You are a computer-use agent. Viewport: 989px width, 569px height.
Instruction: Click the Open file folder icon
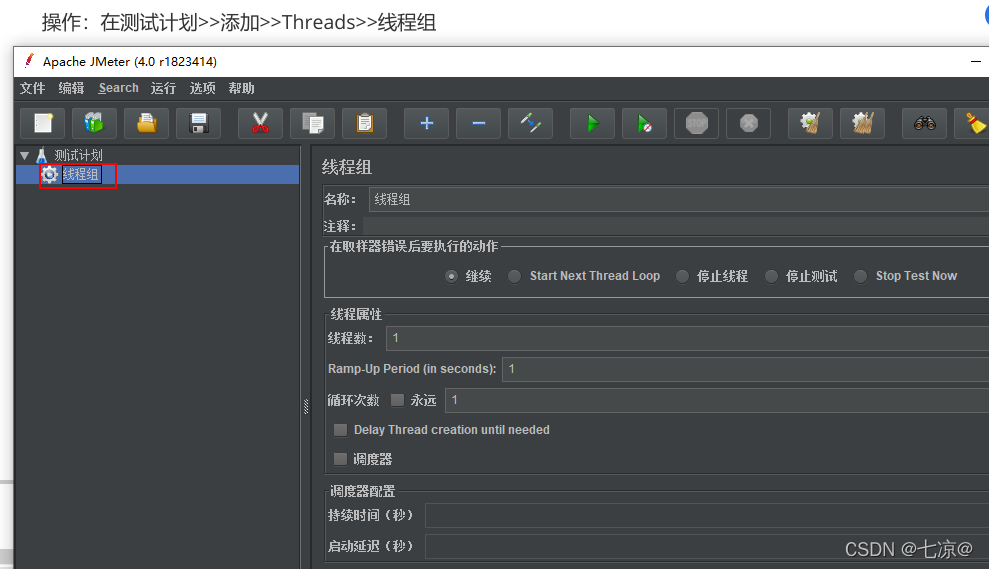pos(146,123)
